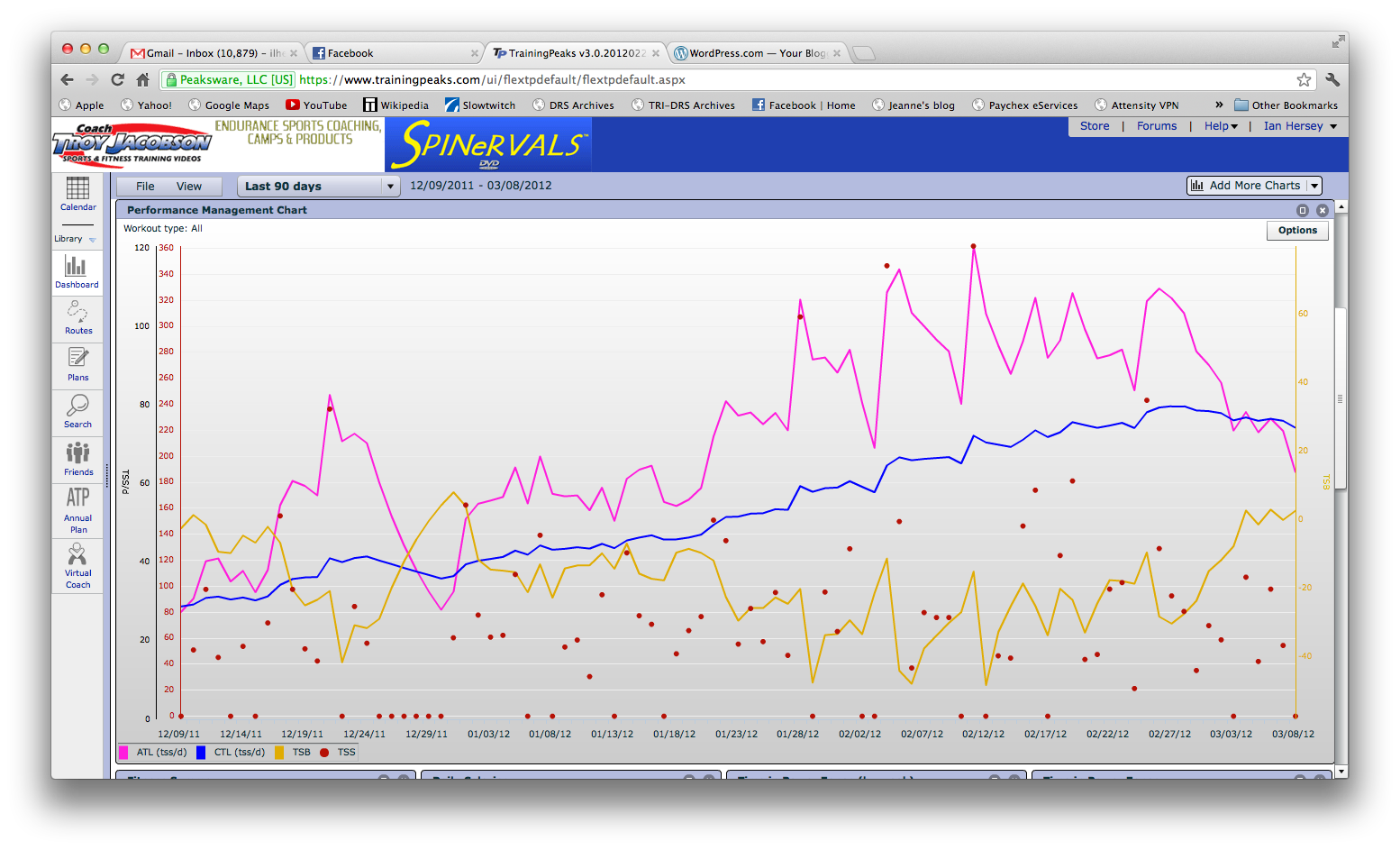1400x850 pixels.
Task: Bookmark page with the star icon
Action: point(1303,79)
